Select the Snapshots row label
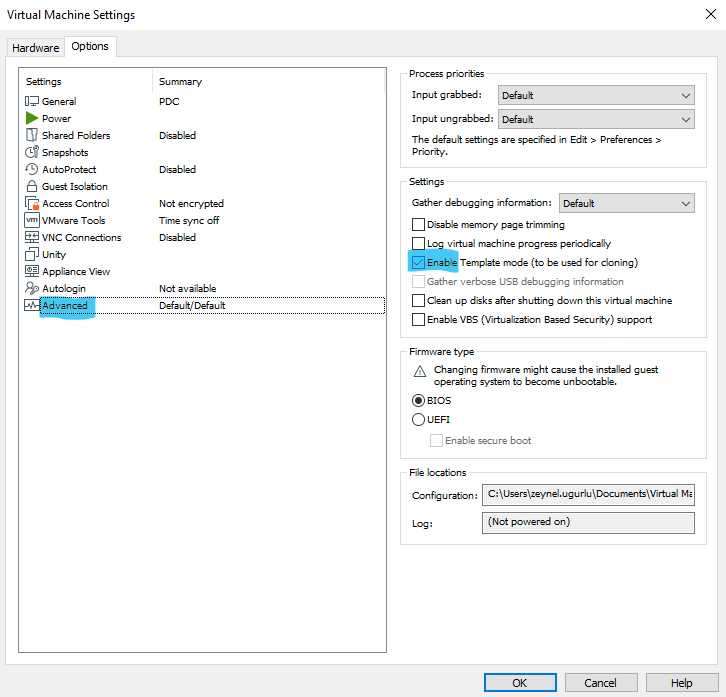 coord(65,152)
